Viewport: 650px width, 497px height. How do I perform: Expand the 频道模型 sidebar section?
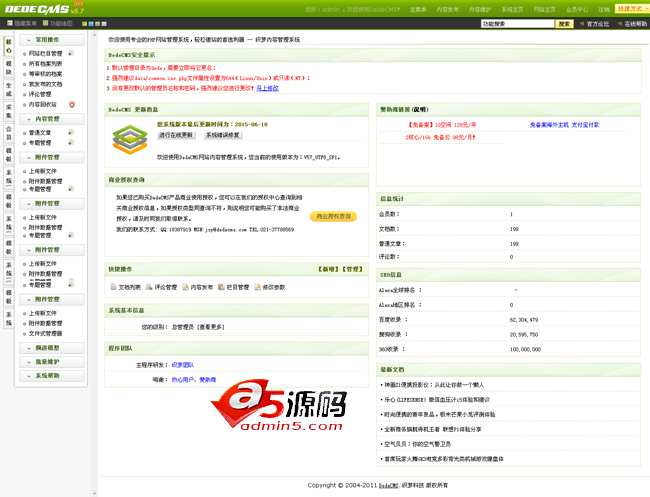(51, 348)
